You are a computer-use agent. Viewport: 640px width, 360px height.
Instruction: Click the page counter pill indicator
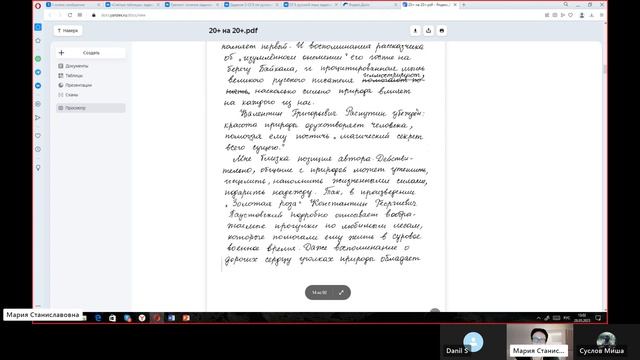point(328,292)
